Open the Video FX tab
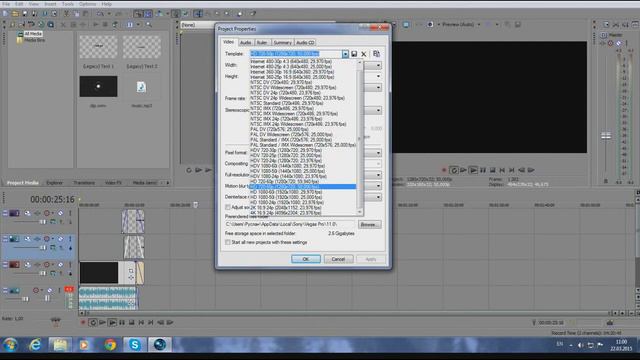 click(113, 183)
